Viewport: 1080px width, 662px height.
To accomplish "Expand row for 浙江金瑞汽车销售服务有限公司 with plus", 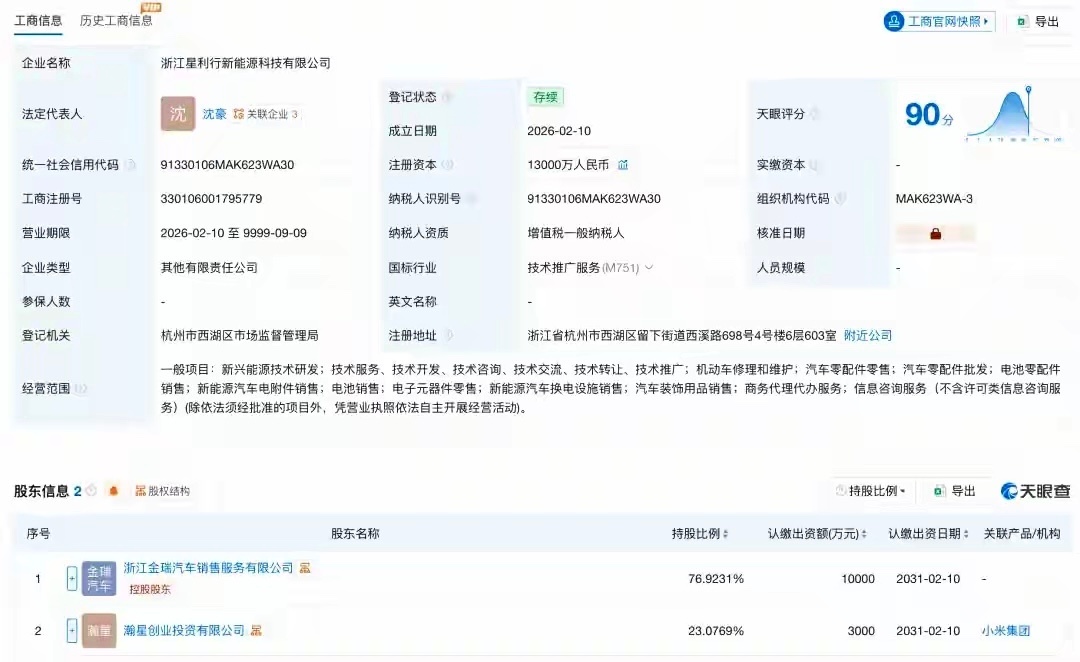I will [x=72, y=579].
